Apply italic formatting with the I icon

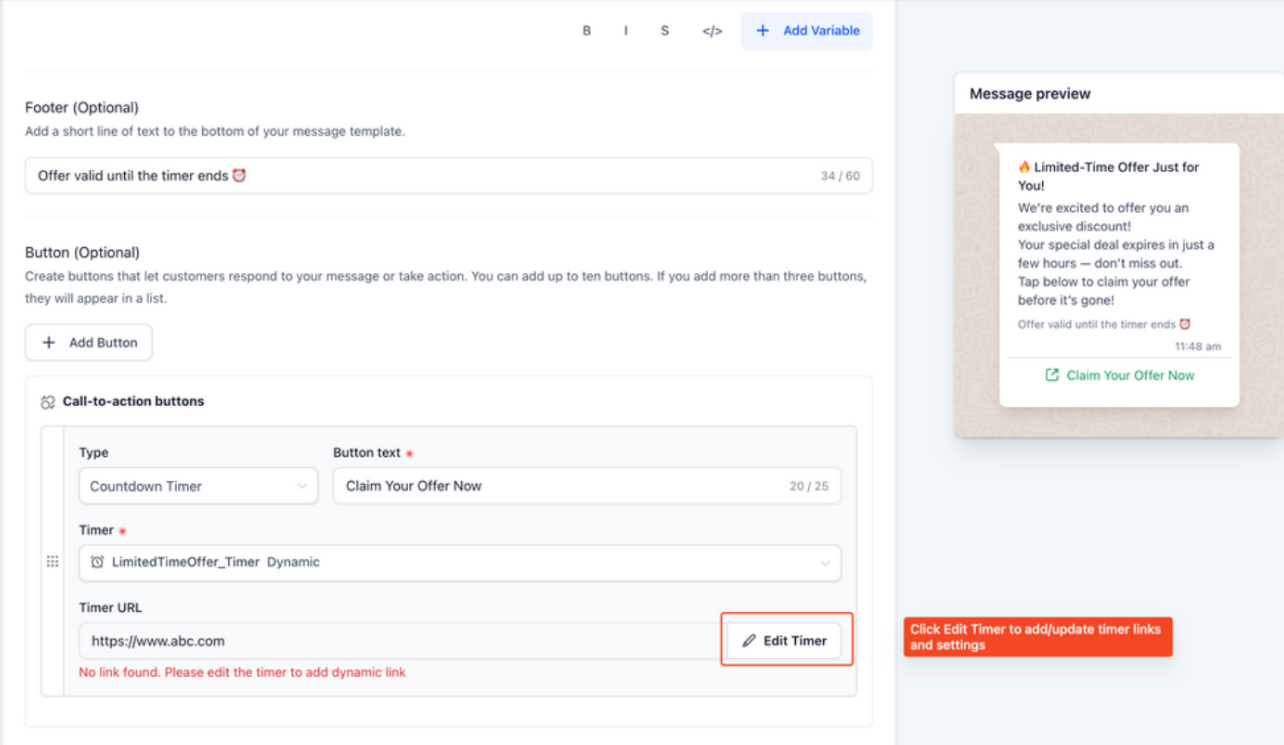coord(626,31)
